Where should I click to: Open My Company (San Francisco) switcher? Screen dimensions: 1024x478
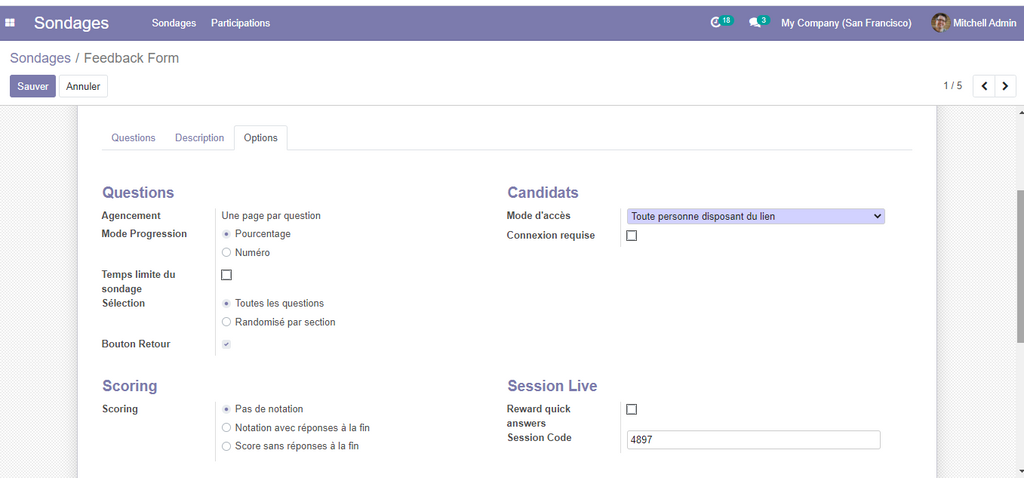[846, 23]
